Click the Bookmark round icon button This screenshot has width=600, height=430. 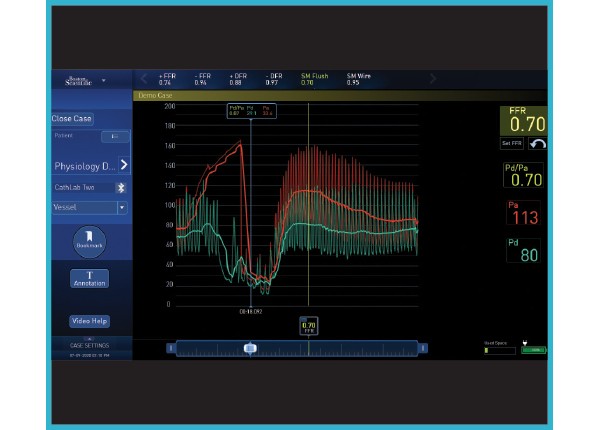(x=90, y=241)
